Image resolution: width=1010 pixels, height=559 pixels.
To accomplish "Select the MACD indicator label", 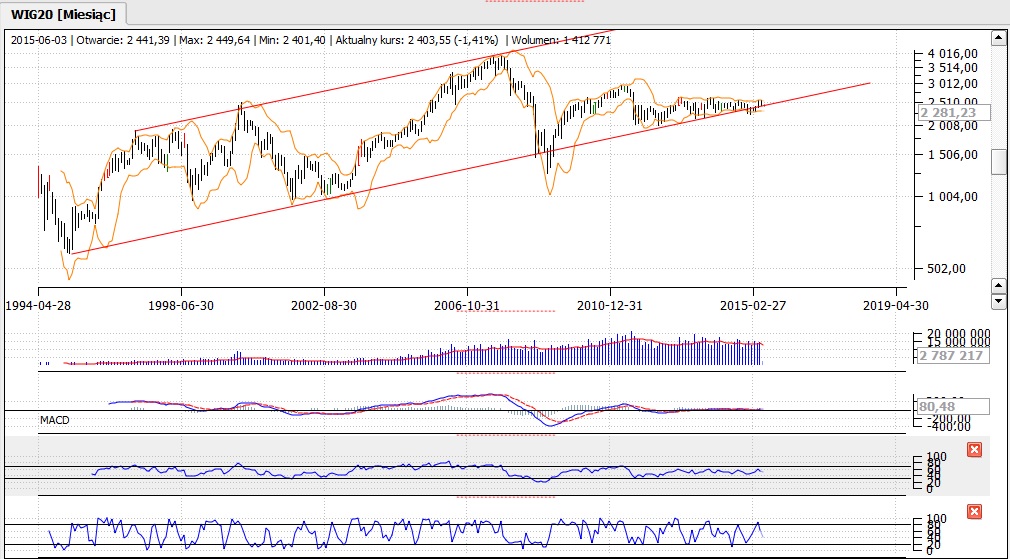I will click(x=53, y=420).
